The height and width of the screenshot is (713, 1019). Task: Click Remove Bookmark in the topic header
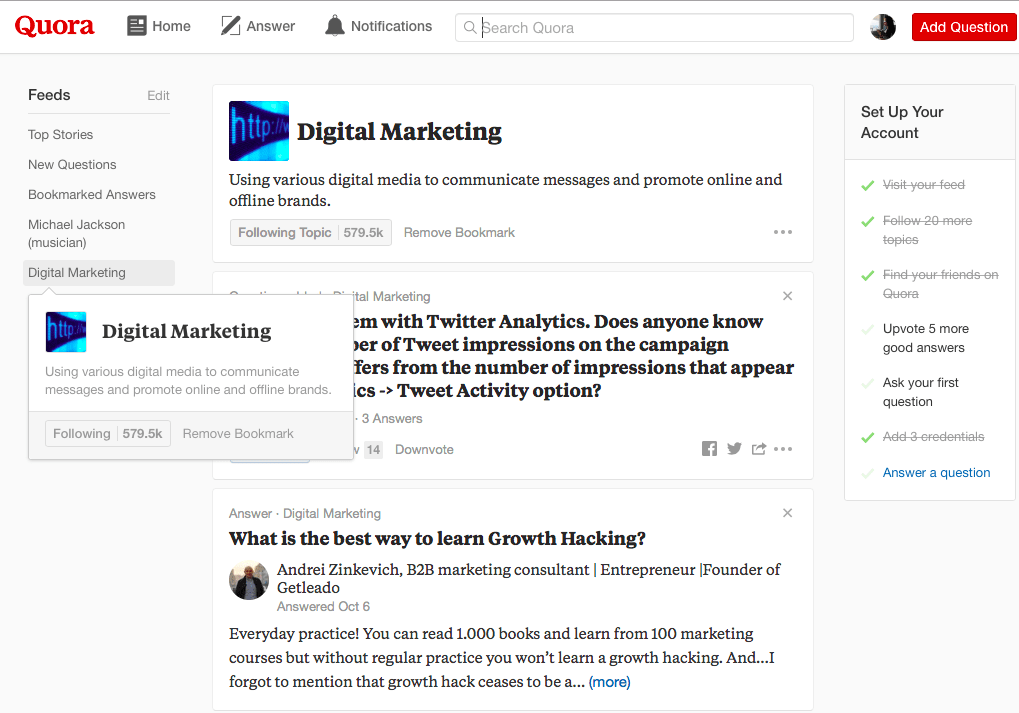459,233
